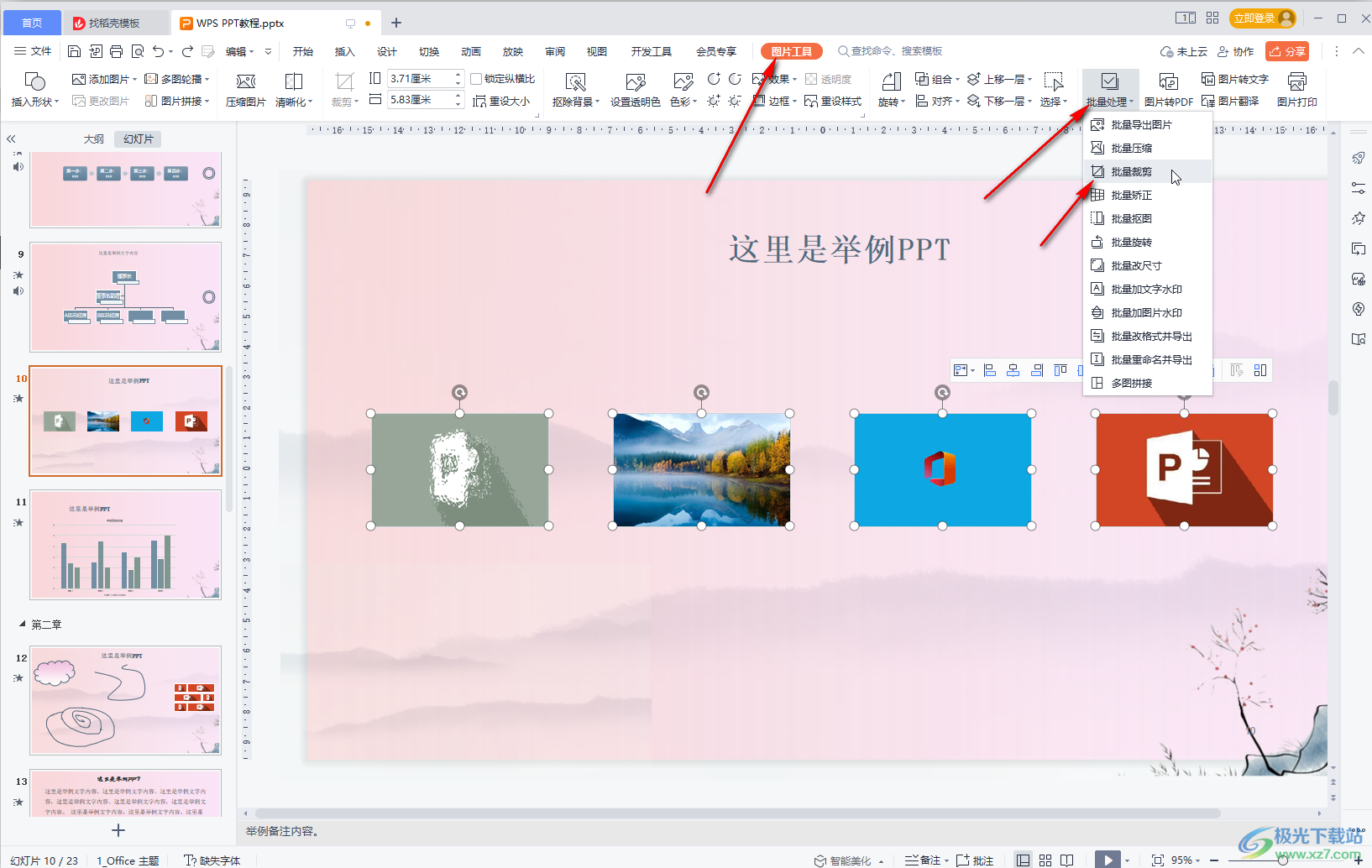
Task: Select 批量裁剪 (Batch Crop) menu entry
Action: click(x=1148, y=171)
